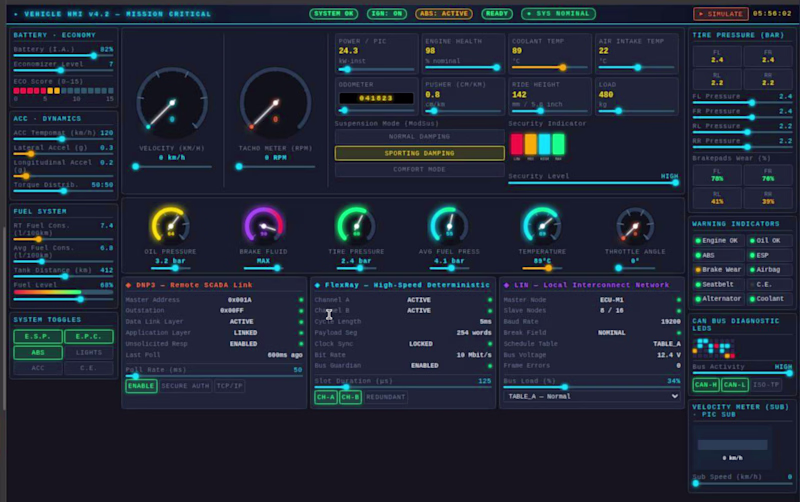This screenshot has width=800, height=502.
Task: Toggle the C.E. system switch
Action: (89, 368)
